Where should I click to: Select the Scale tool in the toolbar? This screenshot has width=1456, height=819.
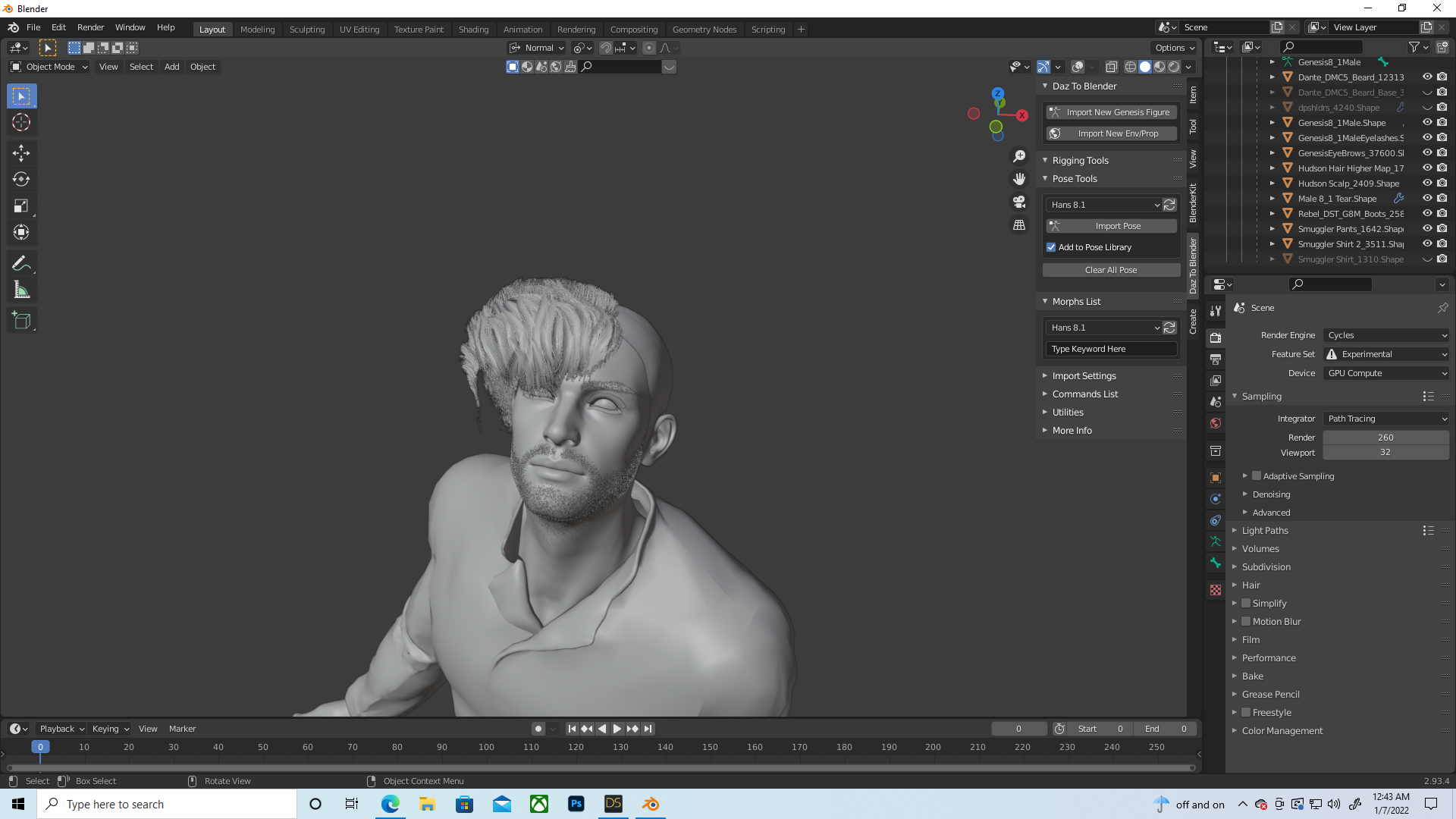tap(21, 206)
